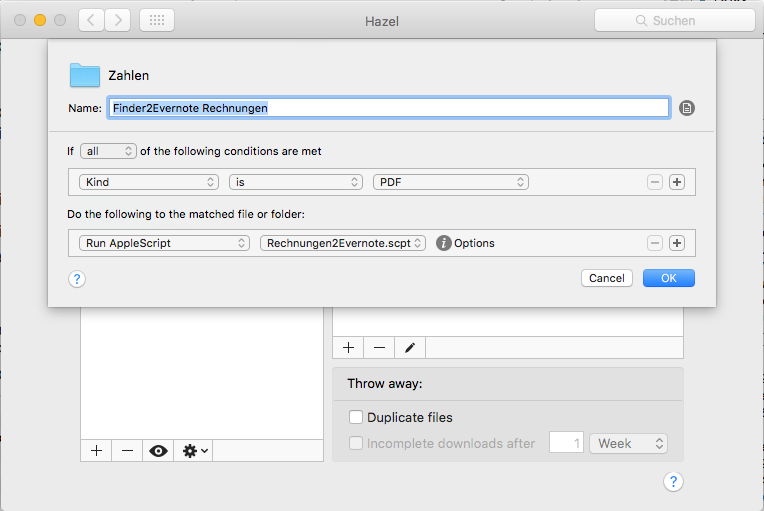764x511 pixels.
Task: Click the Cancel button
Action: coord(606,278)
